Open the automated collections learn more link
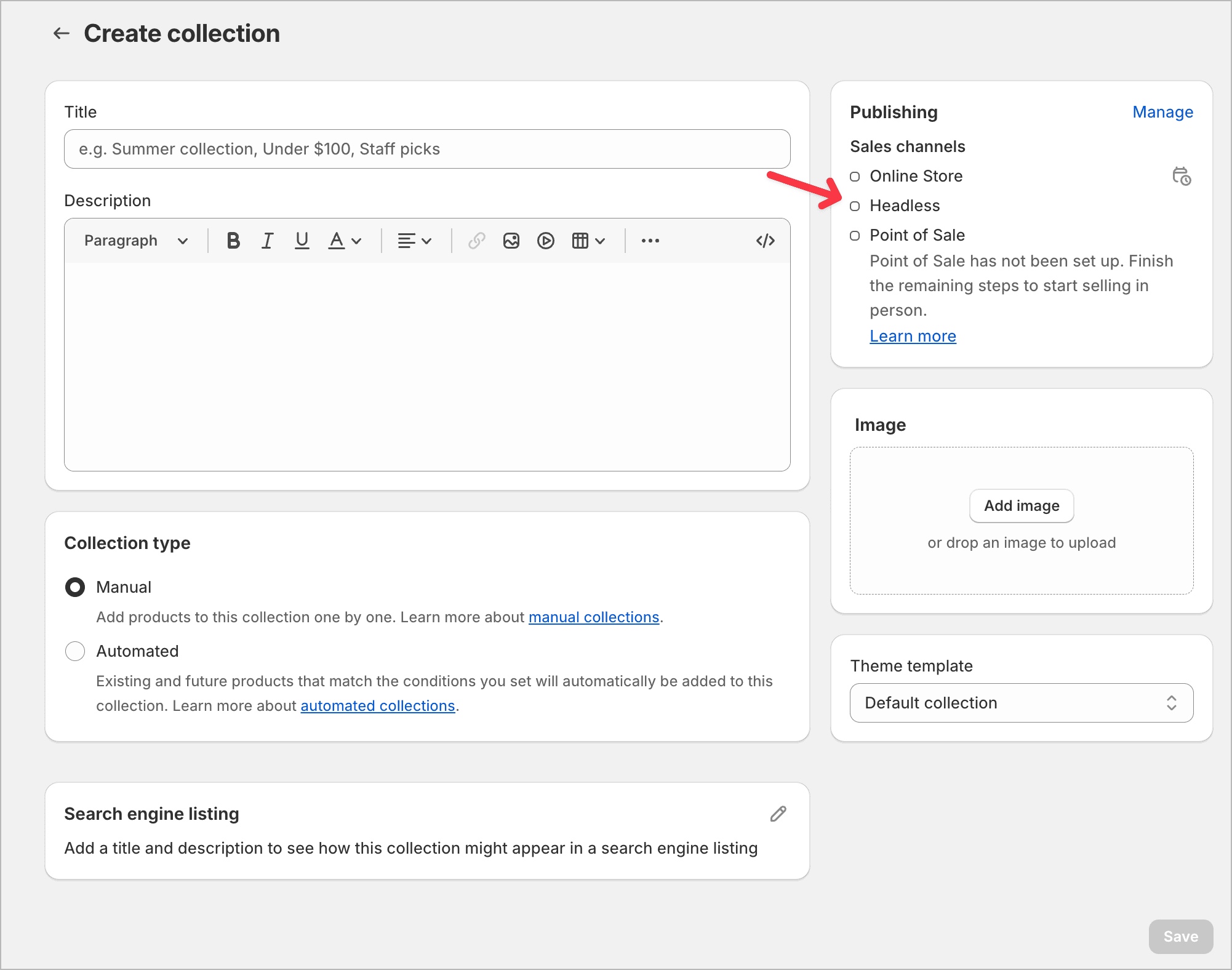Image resolution: width=1232 pixels, height=970 pixels. pyautogui.click(x=378, y=705)
